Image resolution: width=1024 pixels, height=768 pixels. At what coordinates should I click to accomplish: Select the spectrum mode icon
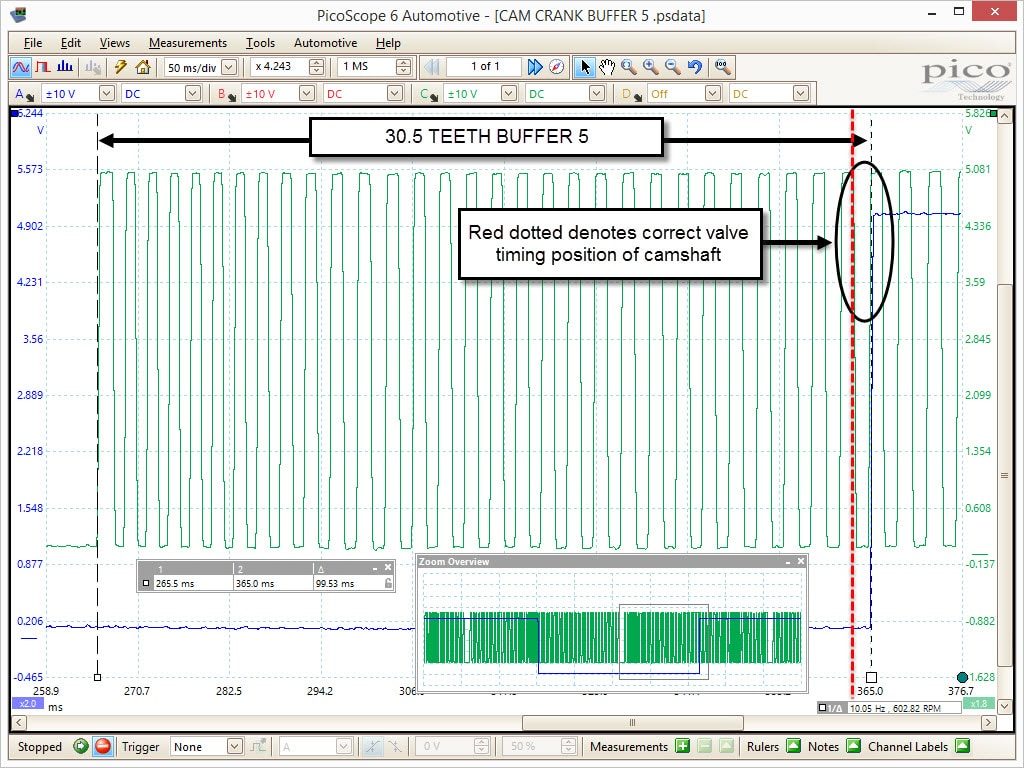coord(65,67)
